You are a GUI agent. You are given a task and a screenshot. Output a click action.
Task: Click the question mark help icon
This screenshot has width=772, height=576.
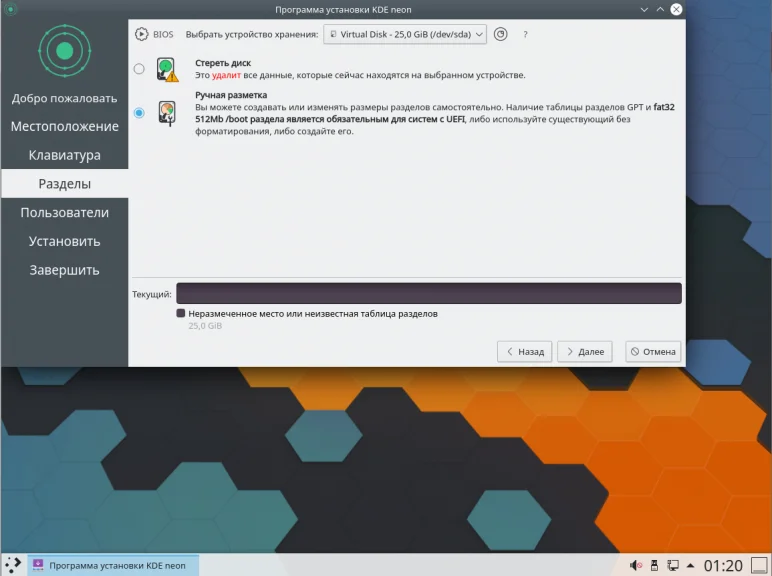point(525,34)
